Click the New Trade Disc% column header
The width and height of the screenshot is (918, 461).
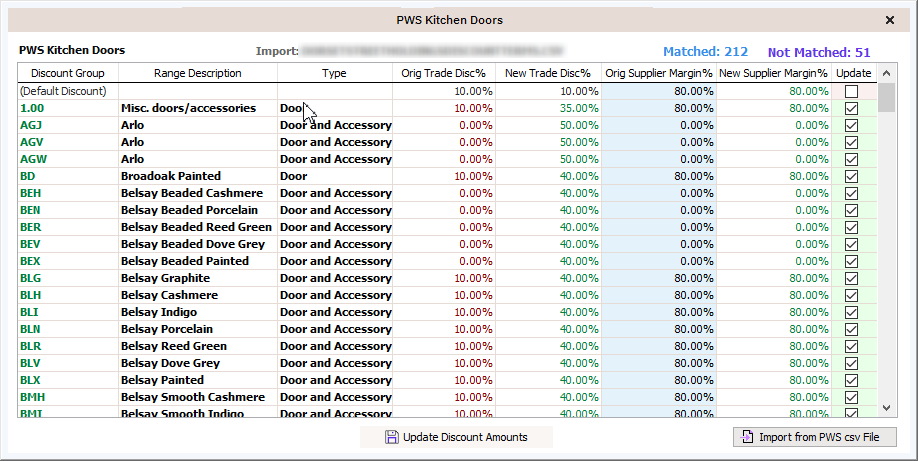[x=548, y=73]
